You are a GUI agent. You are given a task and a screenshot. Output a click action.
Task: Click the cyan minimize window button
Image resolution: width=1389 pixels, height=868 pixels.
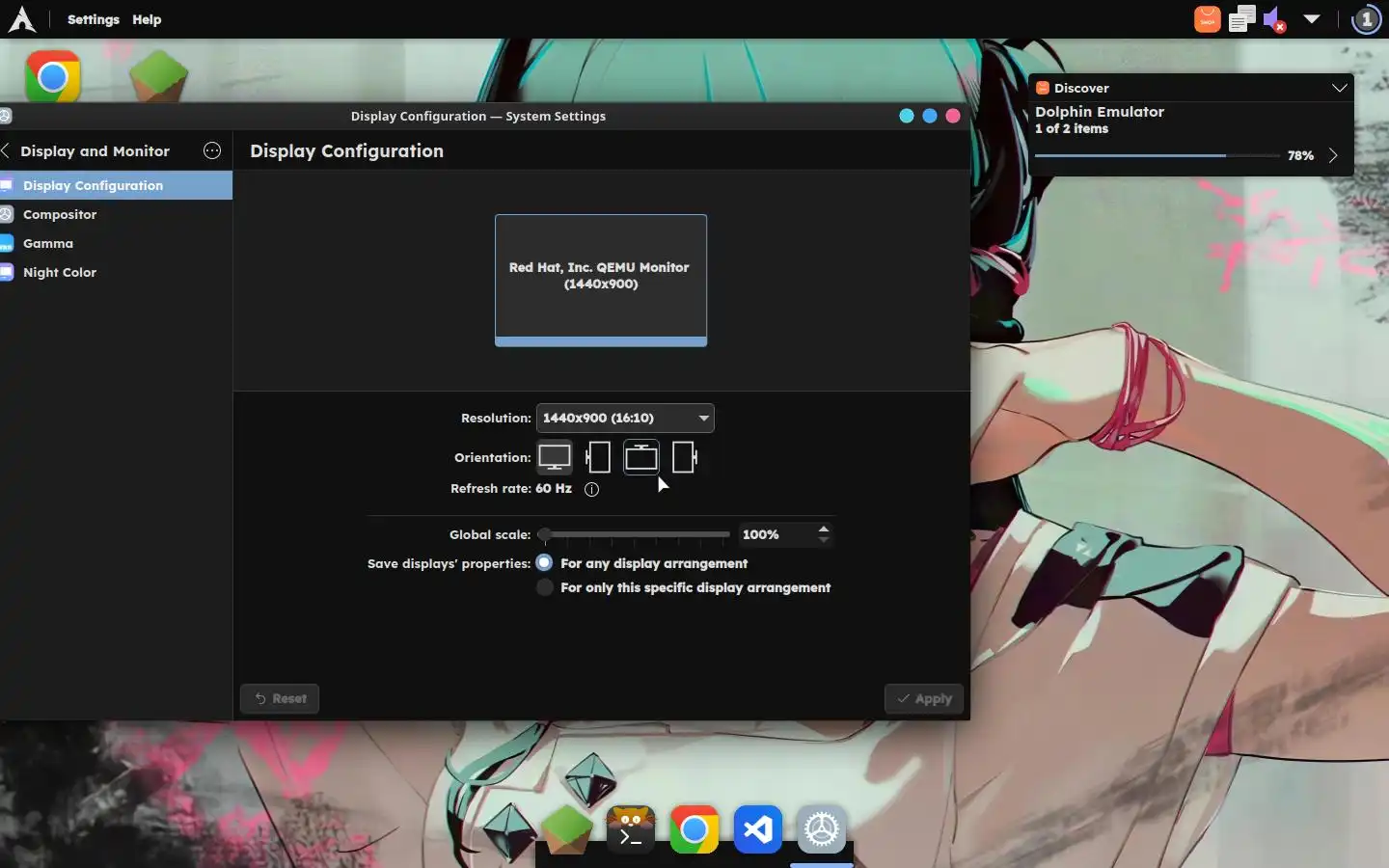907,116
